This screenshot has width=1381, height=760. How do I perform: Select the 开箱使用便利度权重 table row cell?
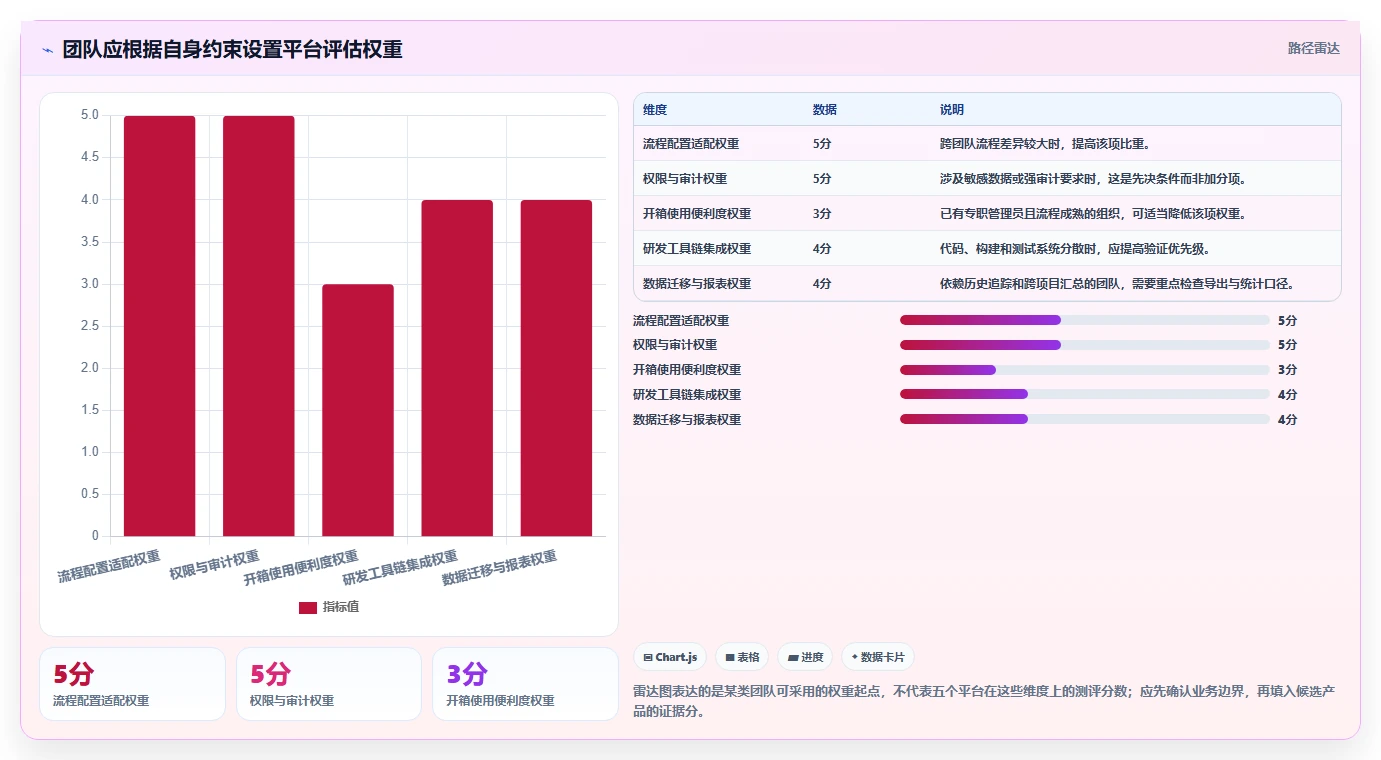coord(697,214)
